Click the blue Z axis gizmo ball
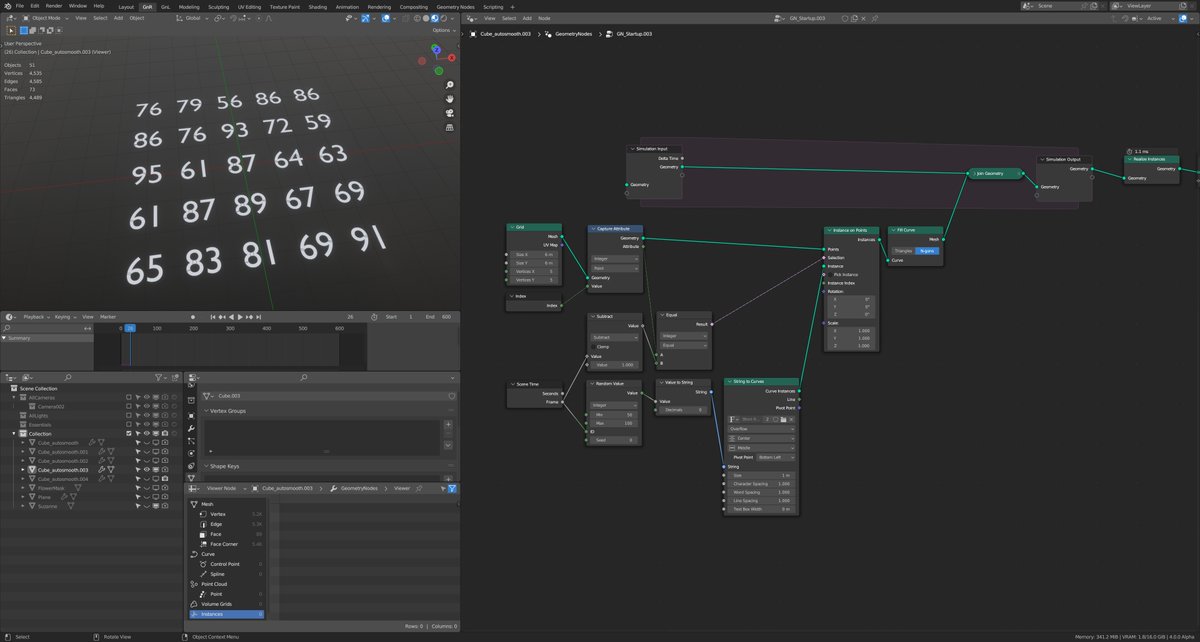 (x=436, y=48)
